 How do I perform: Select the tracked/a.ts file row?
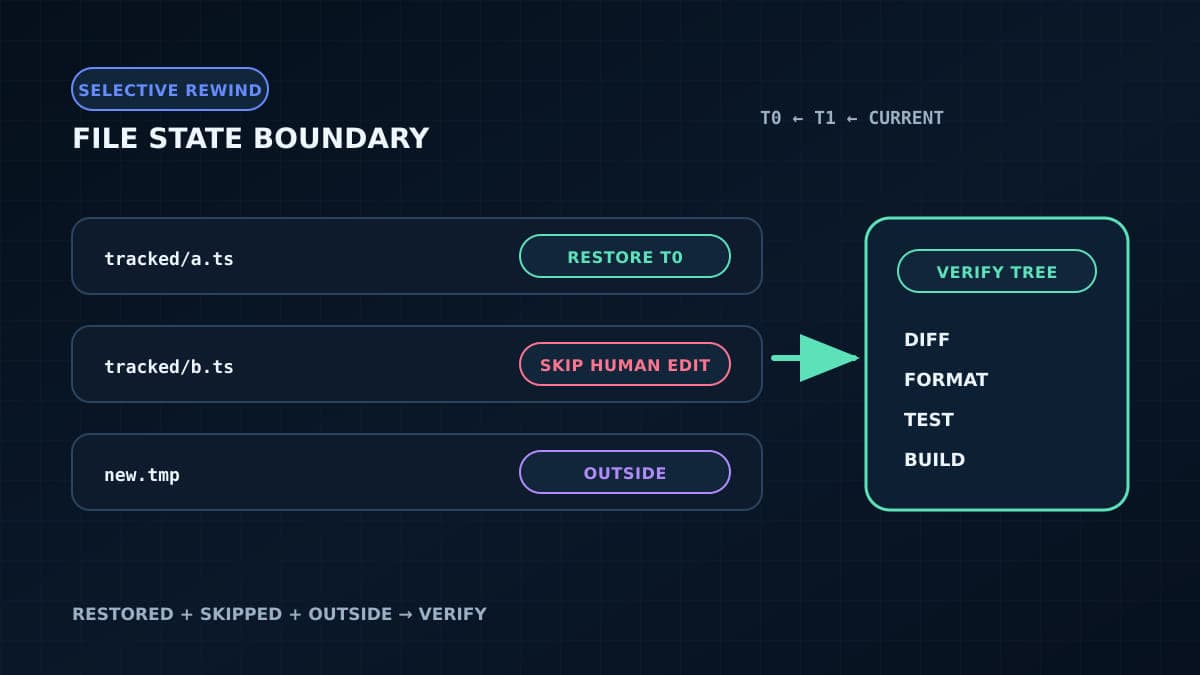pos(417,256)
